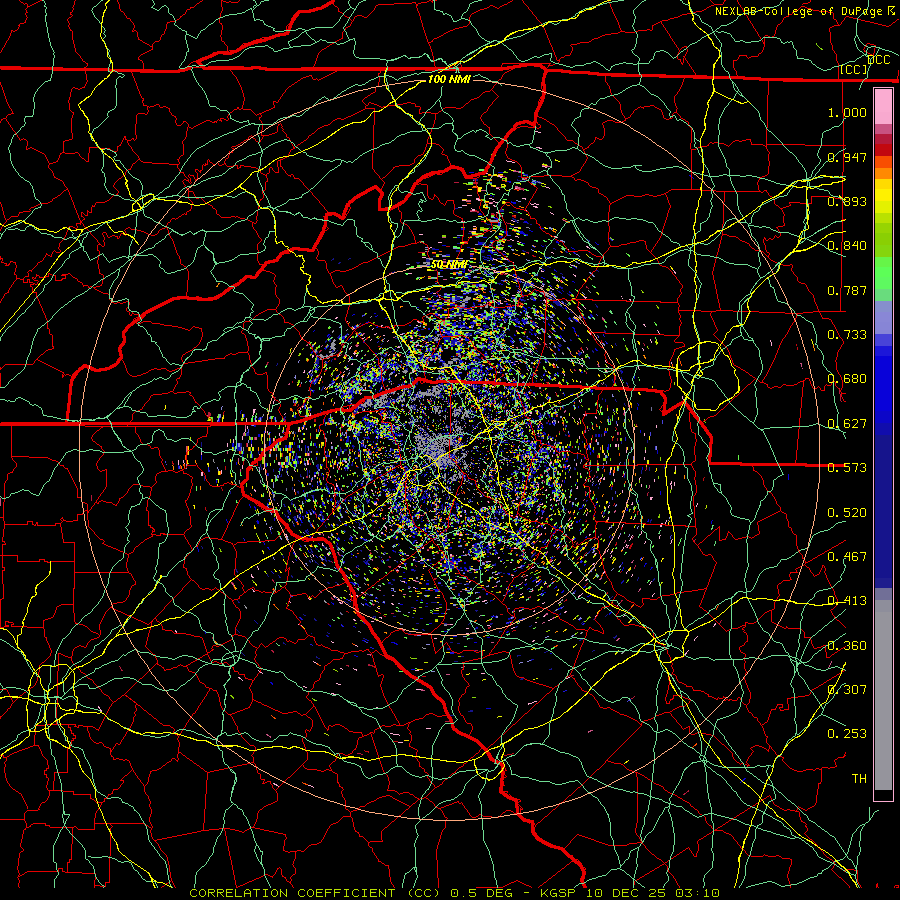900x900 pixels.
Task: Select the 0.627 scale value
Action: click(x=847, y=424)
